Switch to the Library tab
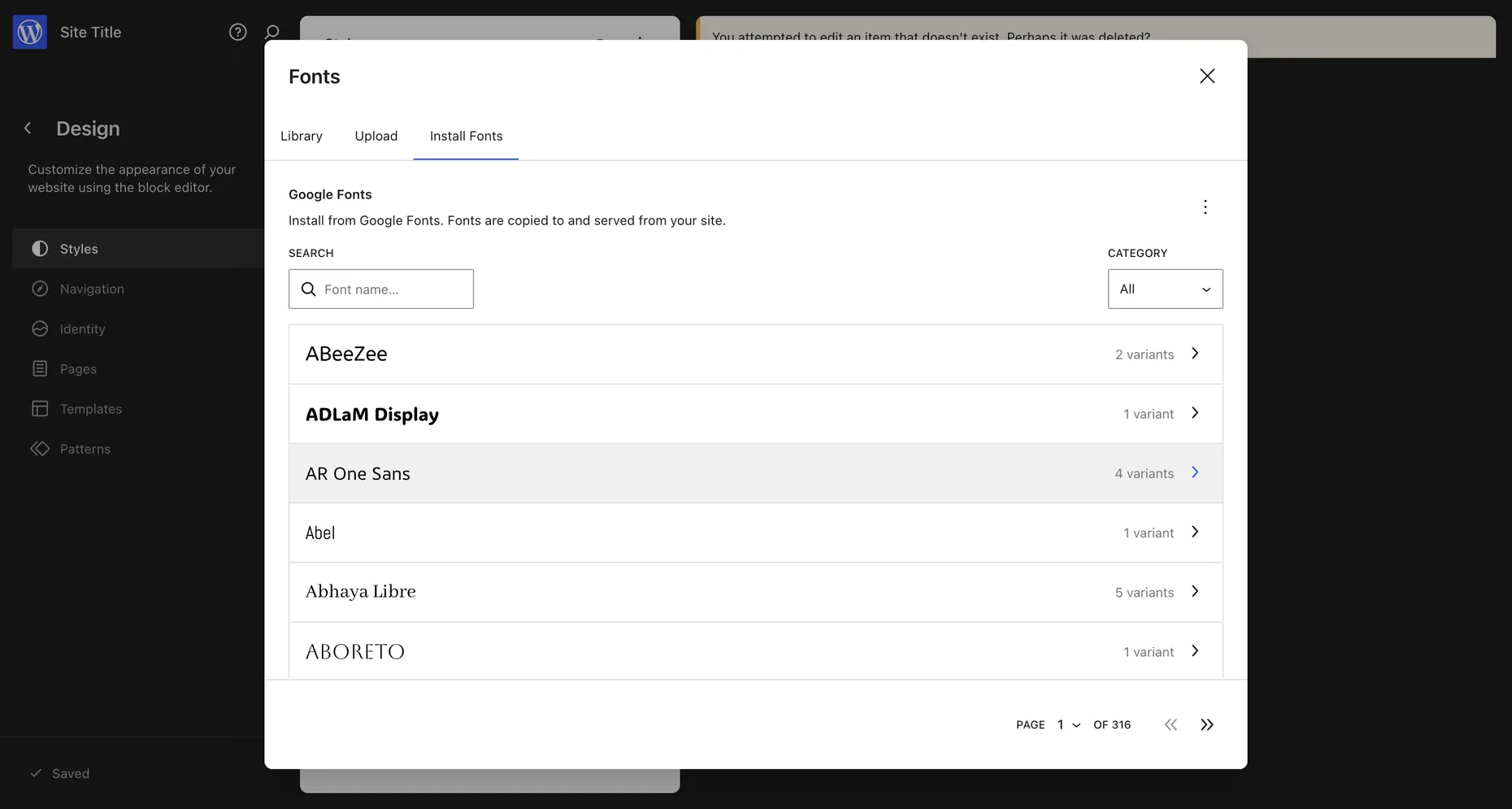Image resolution: width=1512 pixels, height=809 pixels. pos(302,136)
